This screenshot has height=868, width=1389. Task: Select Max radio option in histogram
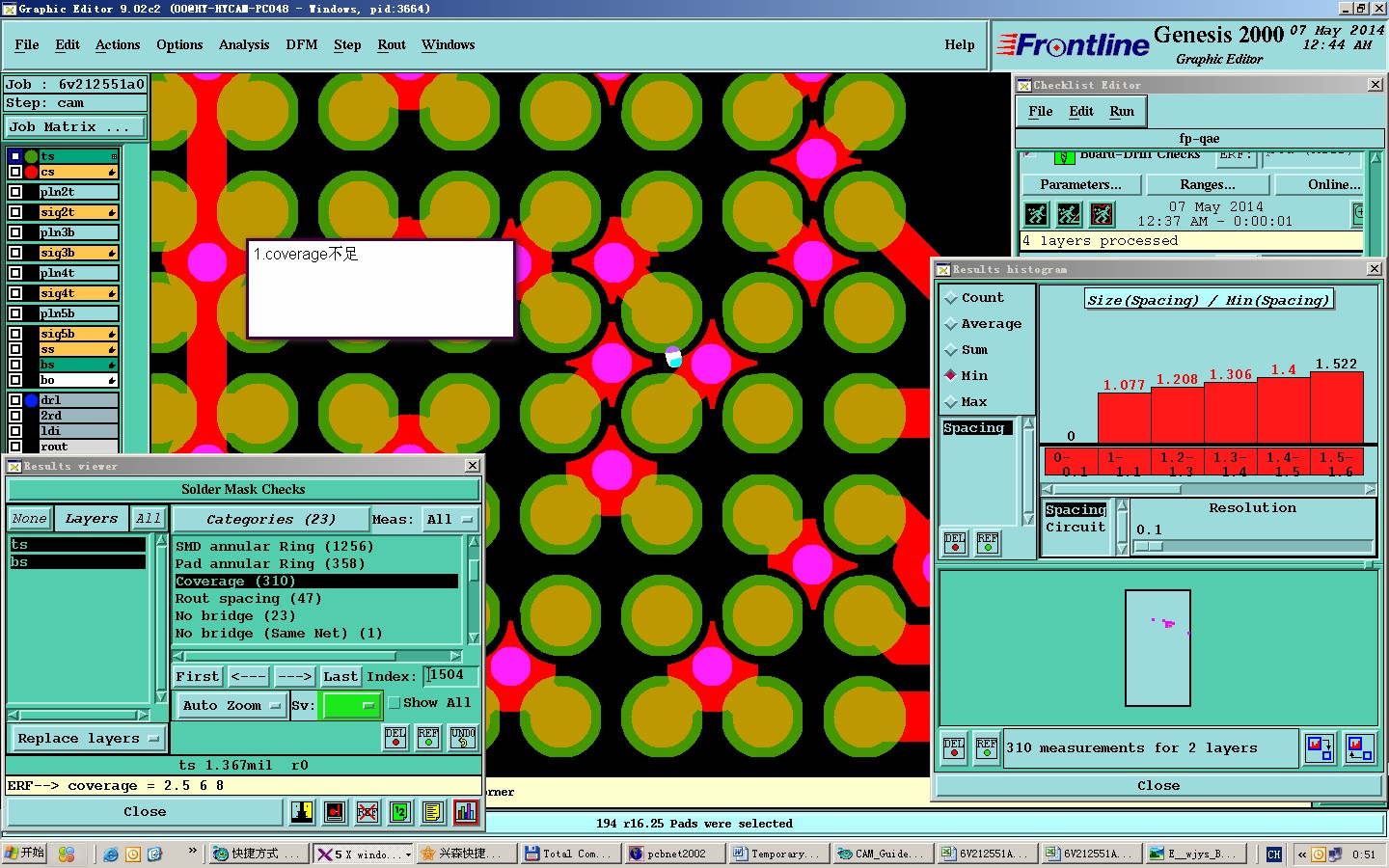[x=951, y=402]
